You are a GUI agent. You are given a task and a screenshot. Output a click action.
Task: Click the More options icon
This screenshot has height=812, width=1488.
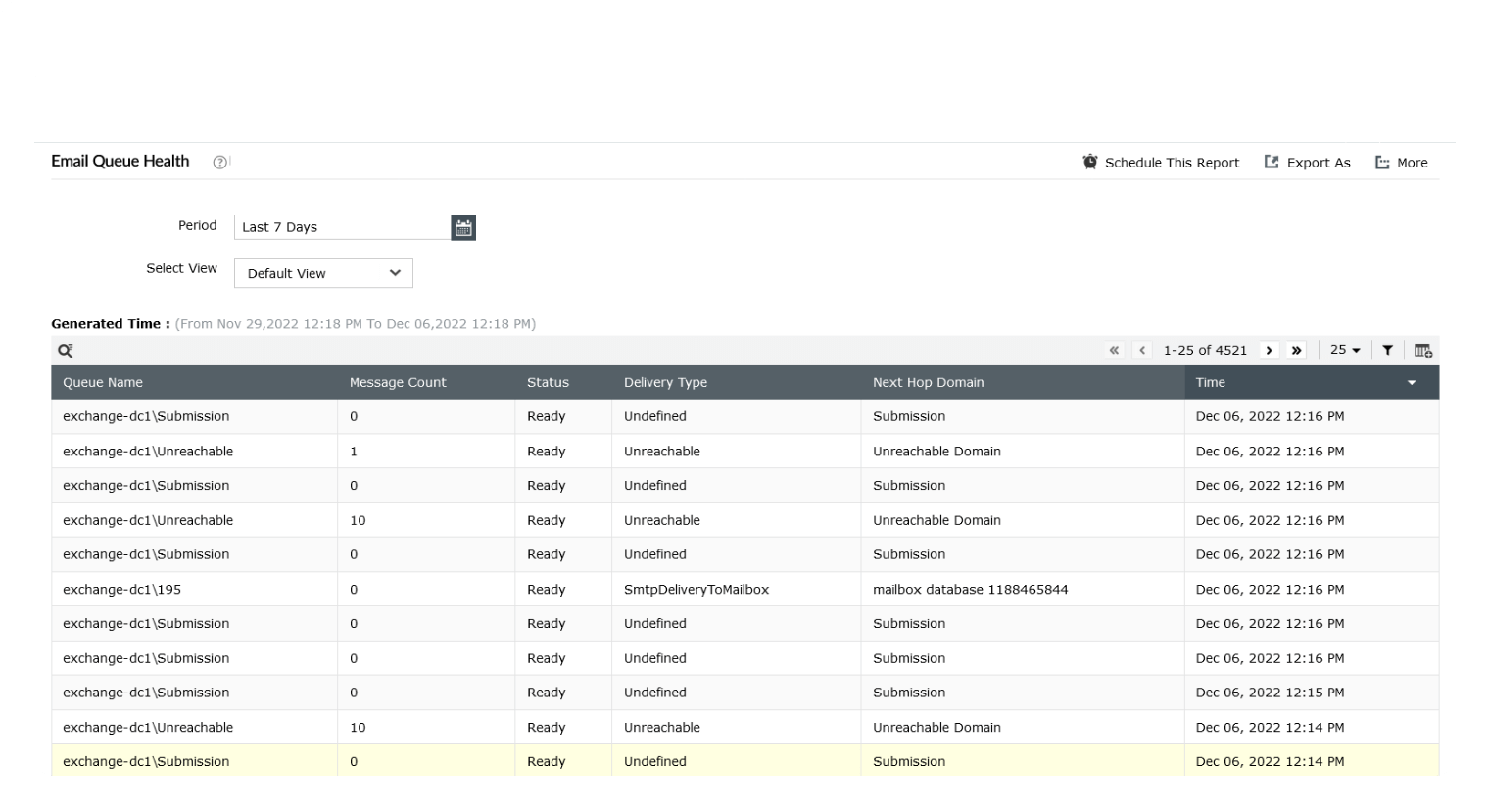coord(1381,162)
